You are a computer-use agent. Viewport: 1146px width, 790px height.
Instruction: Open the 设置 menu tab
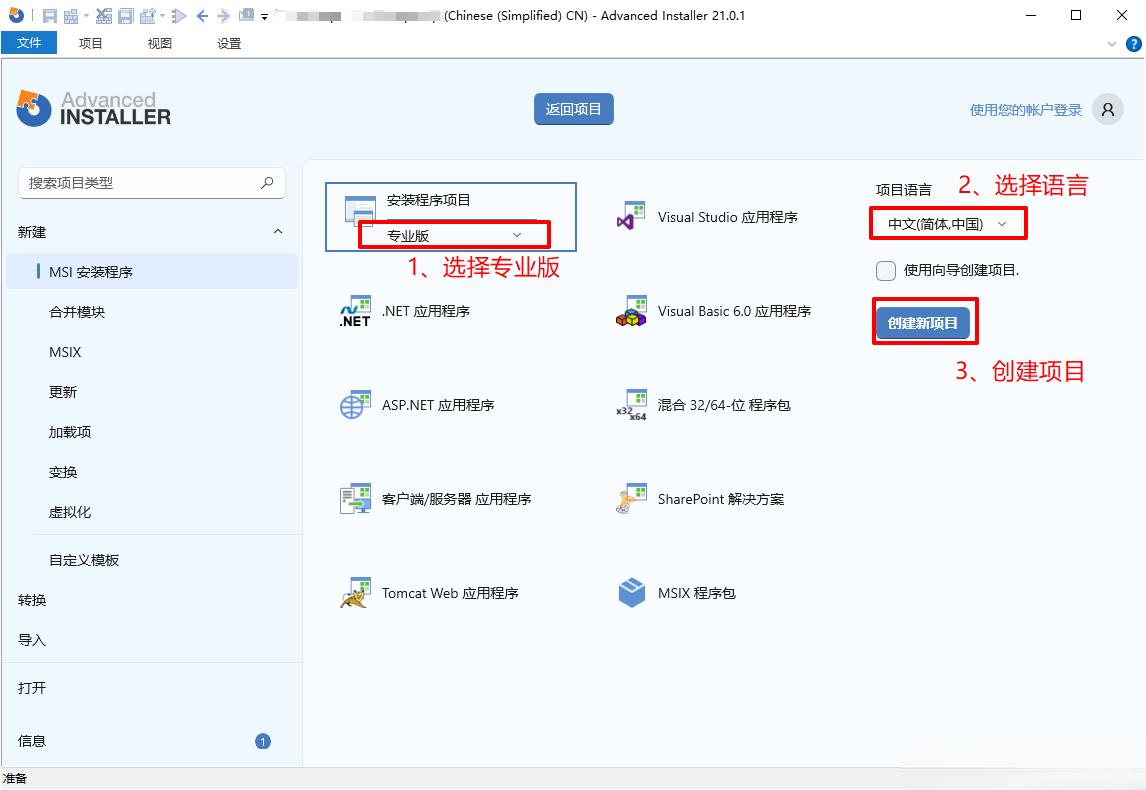pyautogui.click(x=229, y=43)
